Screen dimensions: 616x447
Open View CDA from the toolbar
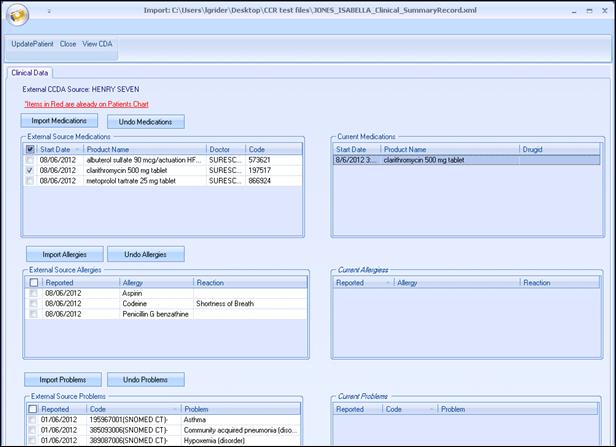click(x=97, y=44)
